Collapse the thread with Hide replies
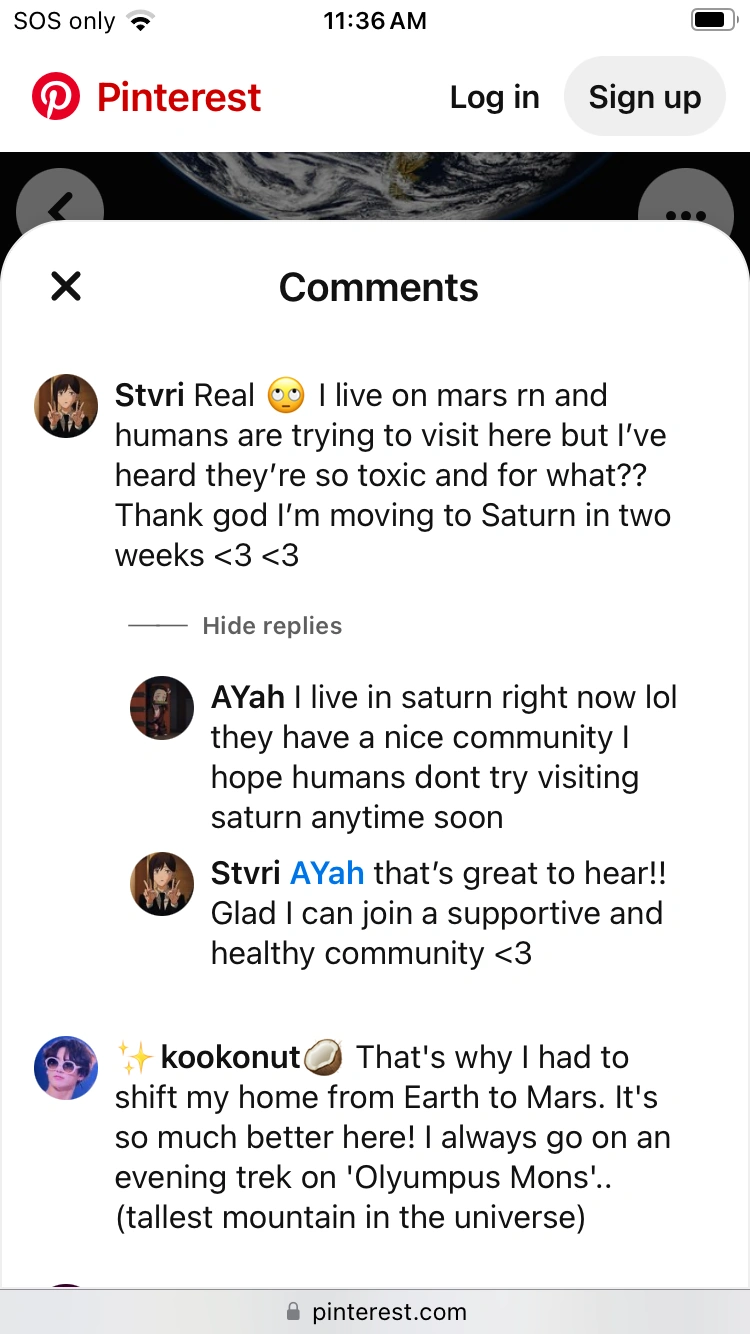This screenshot has width=750, height=1334. click(x=272, y=626)
